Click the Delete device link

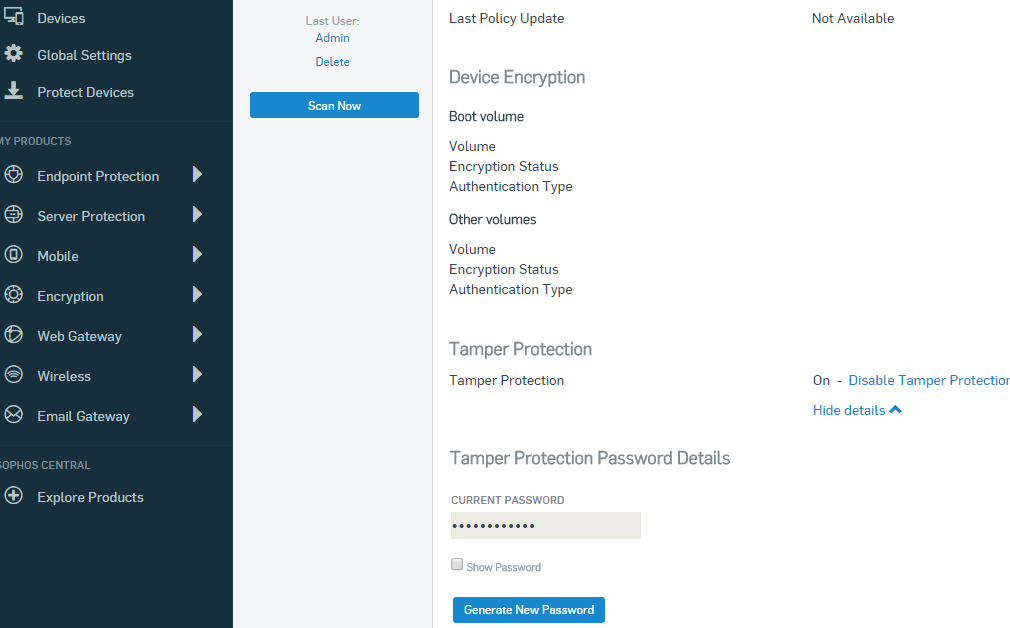[x=332, y=62]
